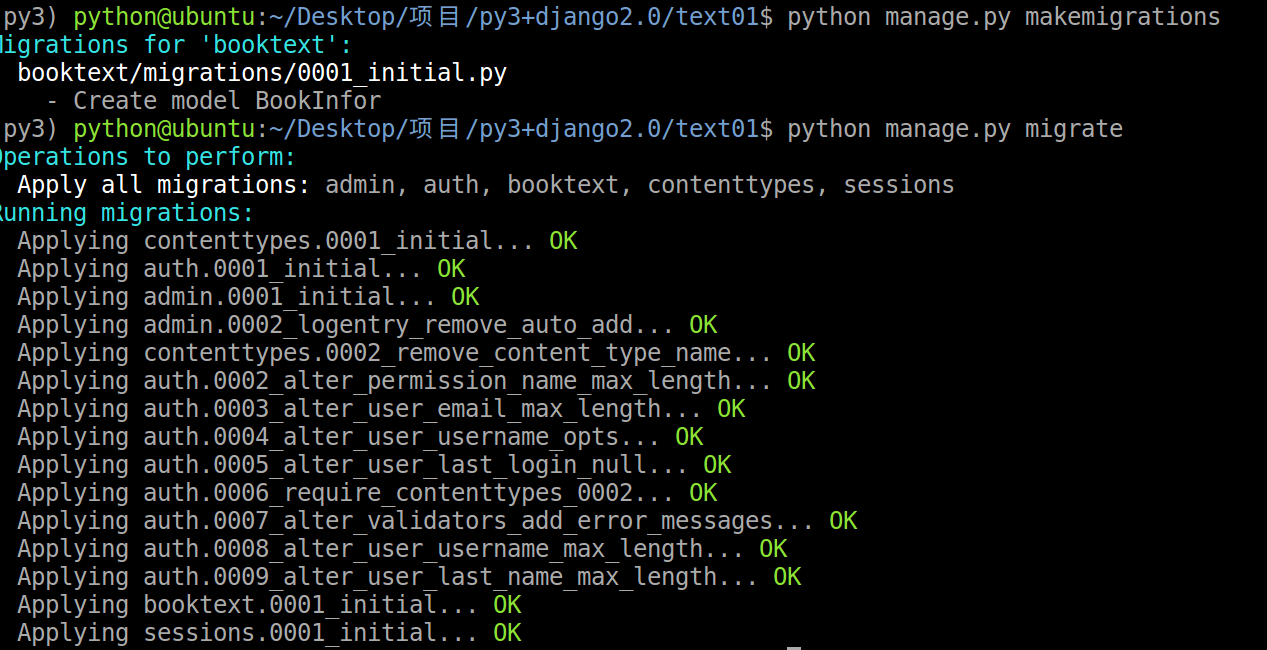This screenshot has height=650, width=1267.
Task: Click 'Applying auth.0001_initial...' line
Action: tap(220, 269)
